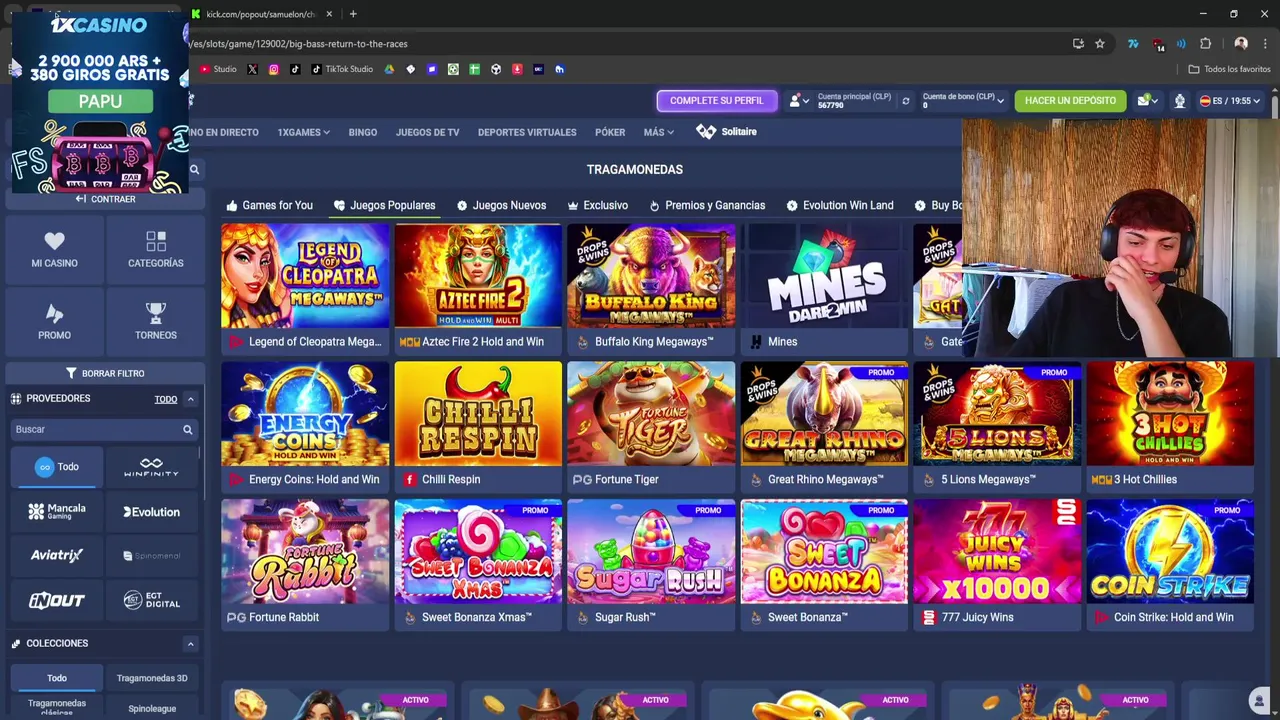
Task: Switch to Juegos Populares tab
Action: tap(384, 205)
